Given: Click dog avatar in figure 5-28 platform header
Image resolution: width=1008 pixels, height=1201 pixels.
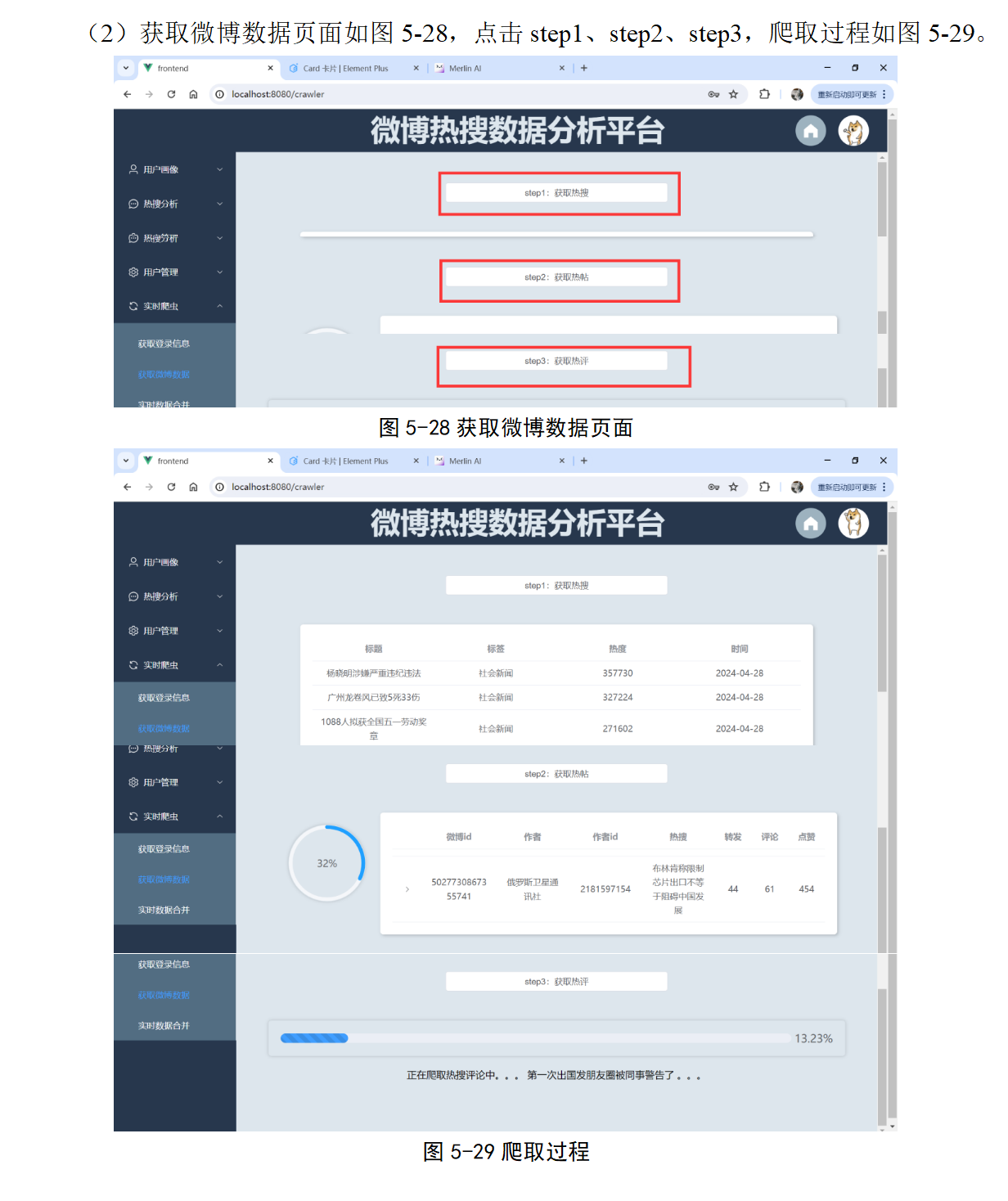Looking at the screenshot, I should tap(853, 131).
